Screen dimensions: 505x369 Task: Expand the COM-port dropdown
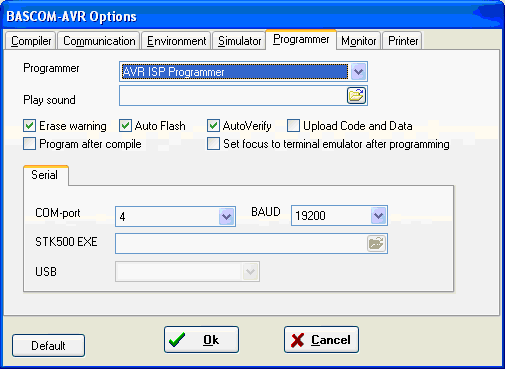(x=227, y=217)
